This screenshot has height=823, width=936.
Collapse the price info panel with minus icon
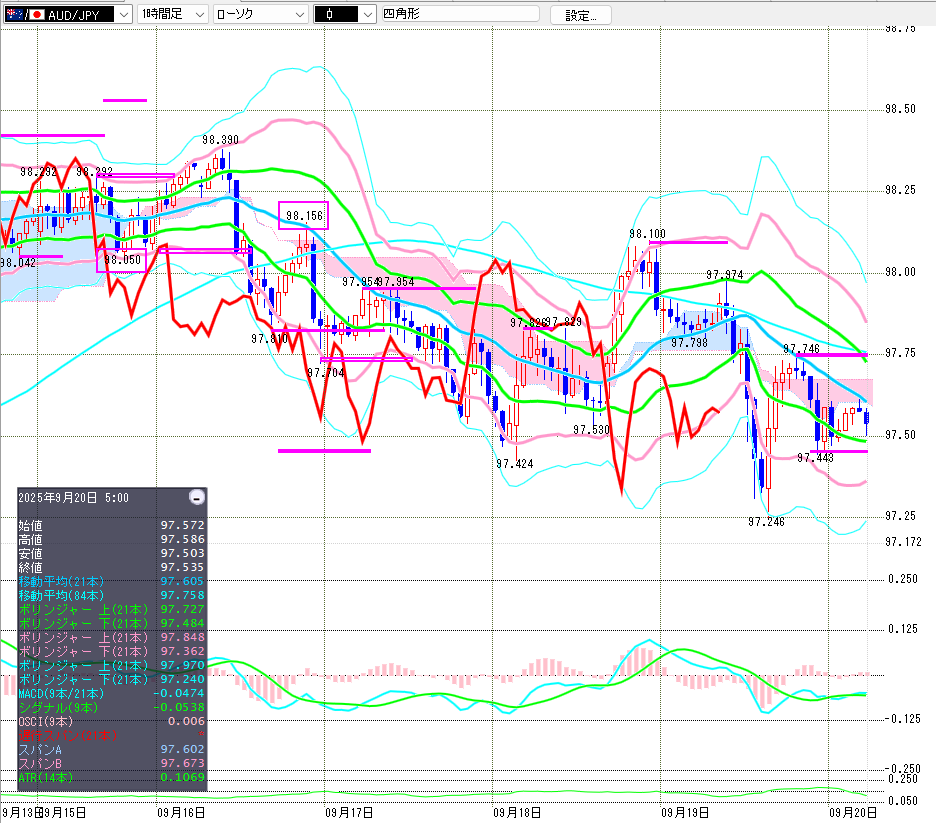(197, 497)
